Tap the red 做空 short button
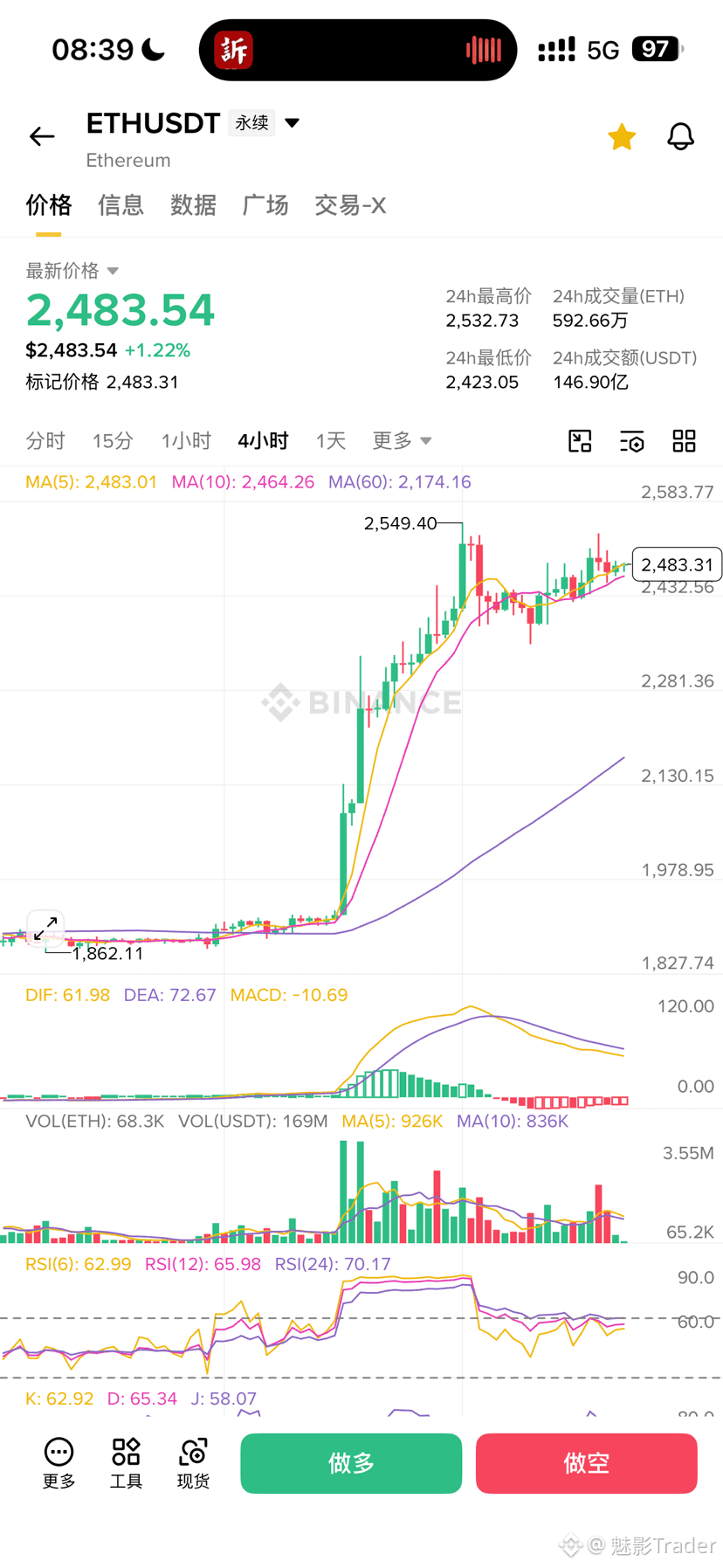Viewport: 723px width, 1568px height. (x=586, y=1463)
